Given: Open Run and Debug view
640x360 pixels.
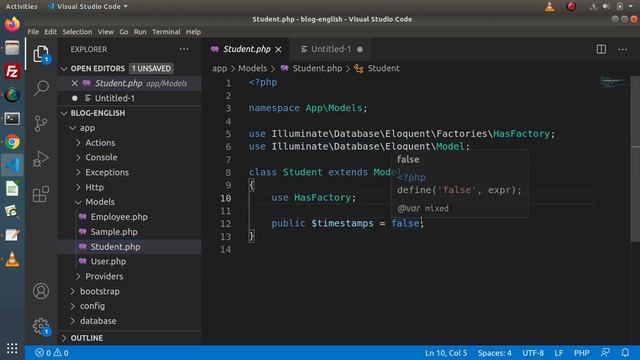Looking at the screenshot, I should [x=41, y=159].
